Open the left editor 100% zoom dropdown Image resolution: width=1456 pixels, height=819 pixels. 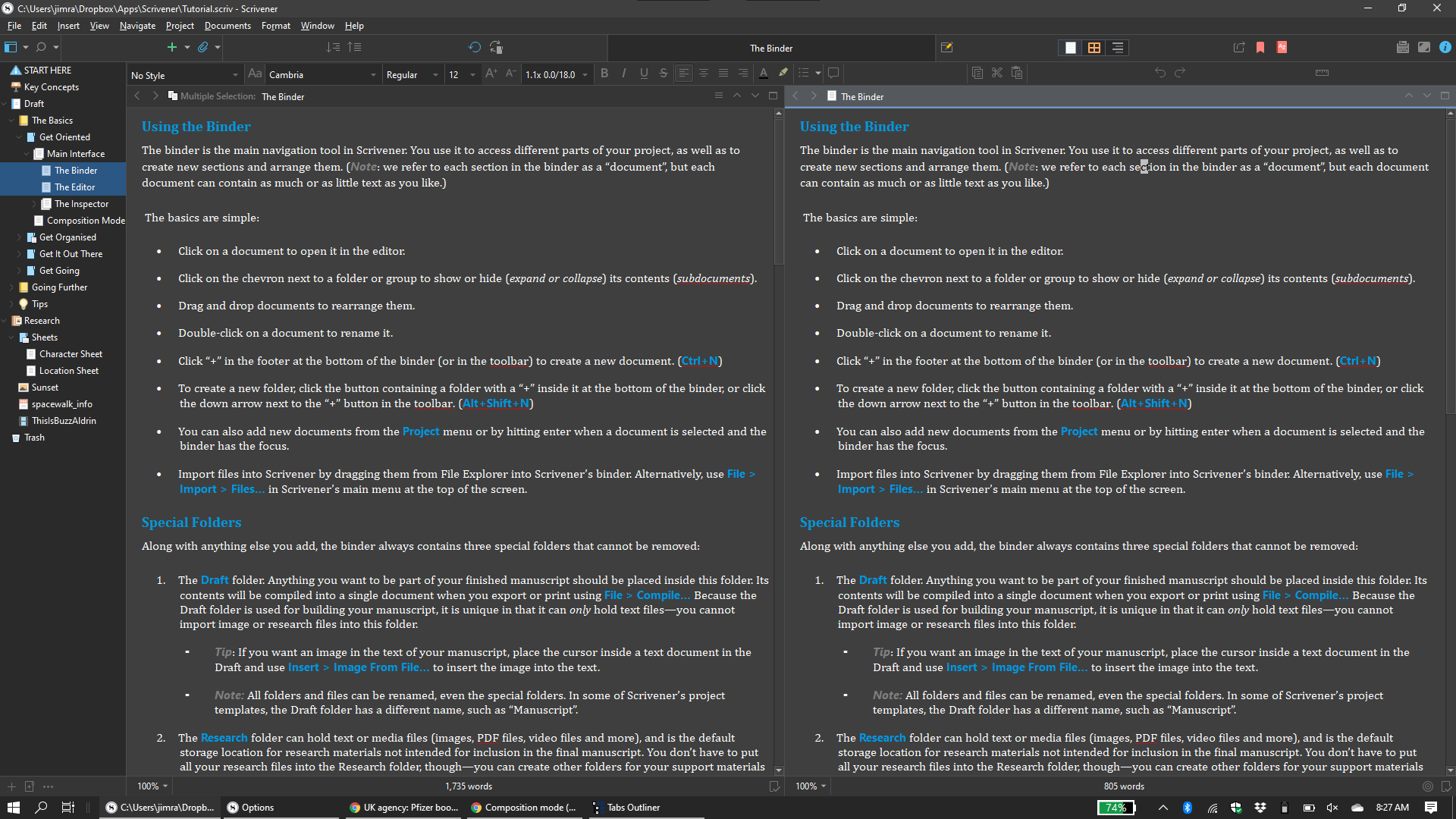tap(152, 786)
